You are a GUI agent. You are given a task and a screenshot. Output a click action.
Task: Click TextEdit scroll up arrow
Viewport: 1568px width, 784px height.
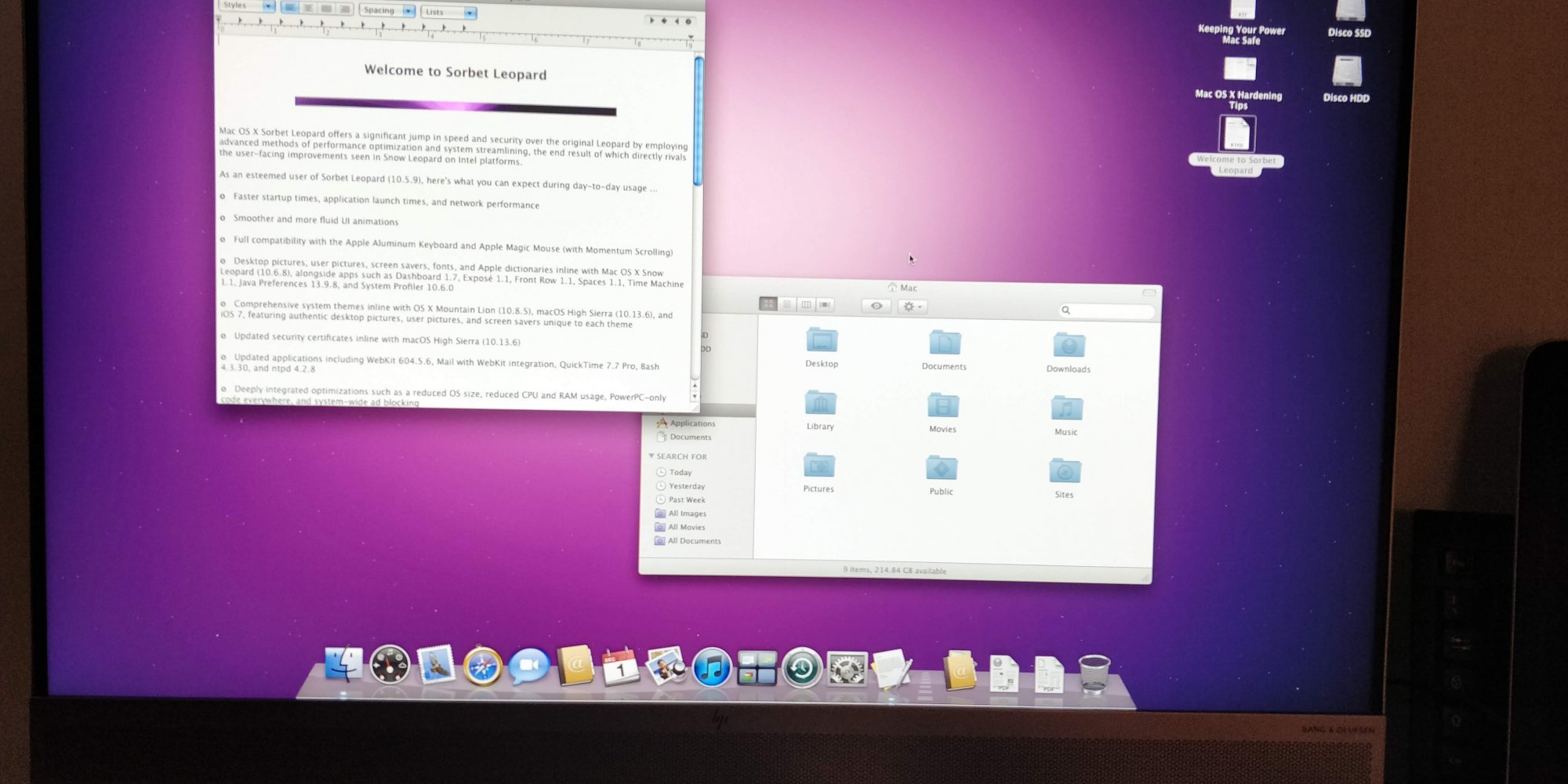point(694,385)
